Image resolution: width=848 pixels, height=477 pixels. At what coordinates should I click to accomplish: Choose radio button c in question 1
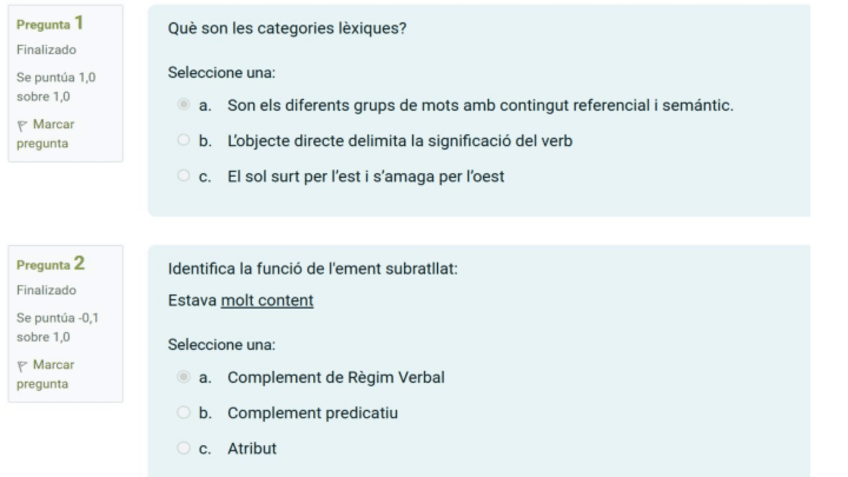click(183, 177)
